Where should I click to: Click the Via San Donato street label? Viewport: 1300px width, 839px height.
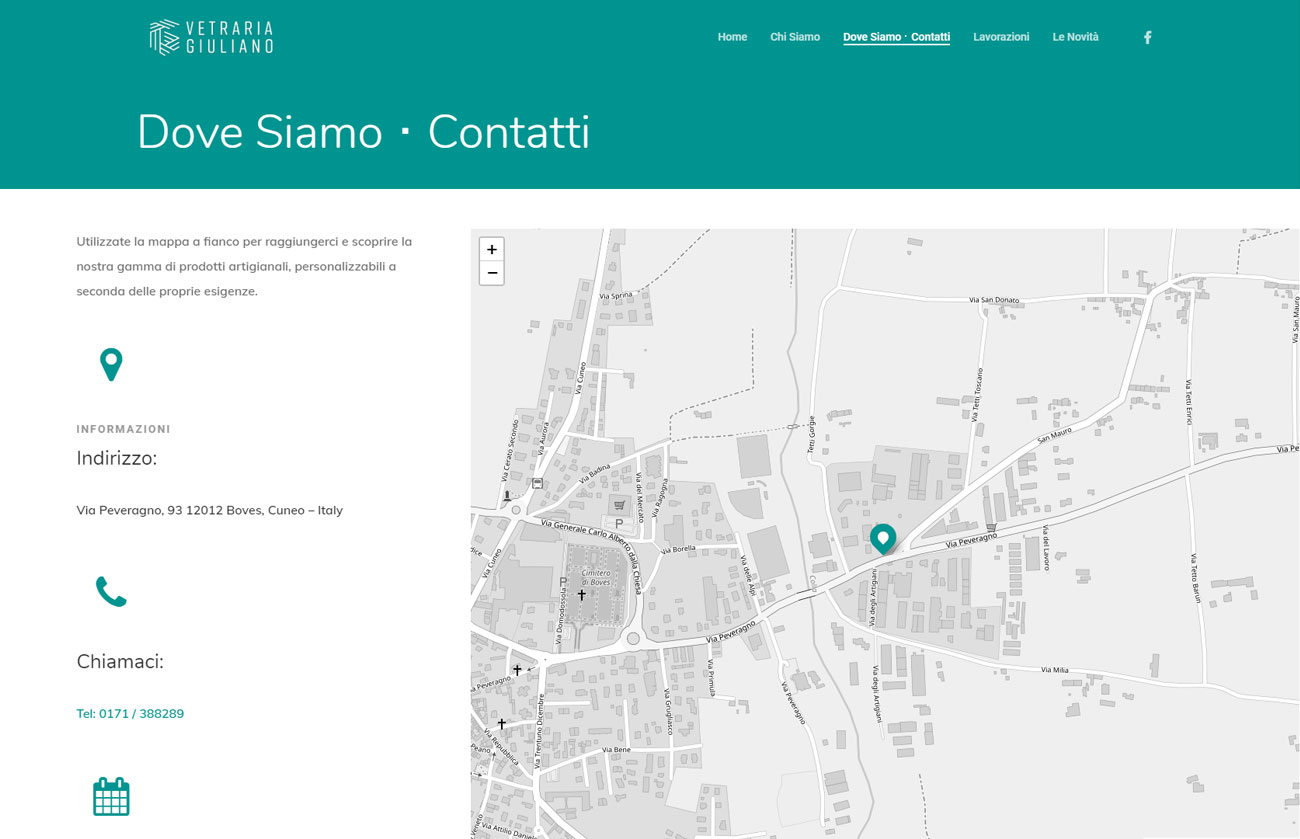click(x=993, y=300)
